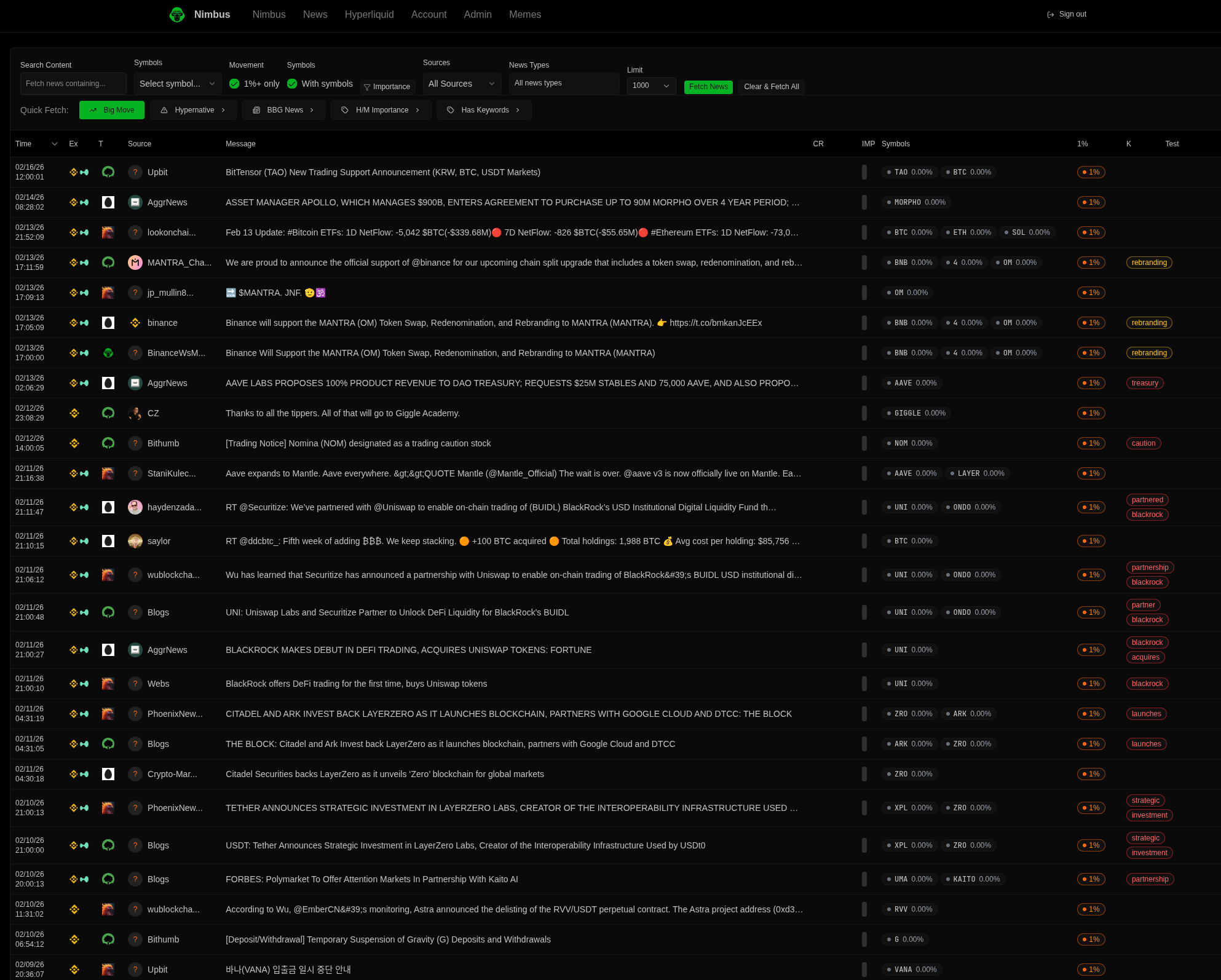The image size is (1221, 980).
Task: Click the type icon in the Upbit VANA row
Action: tap(108, 970)
